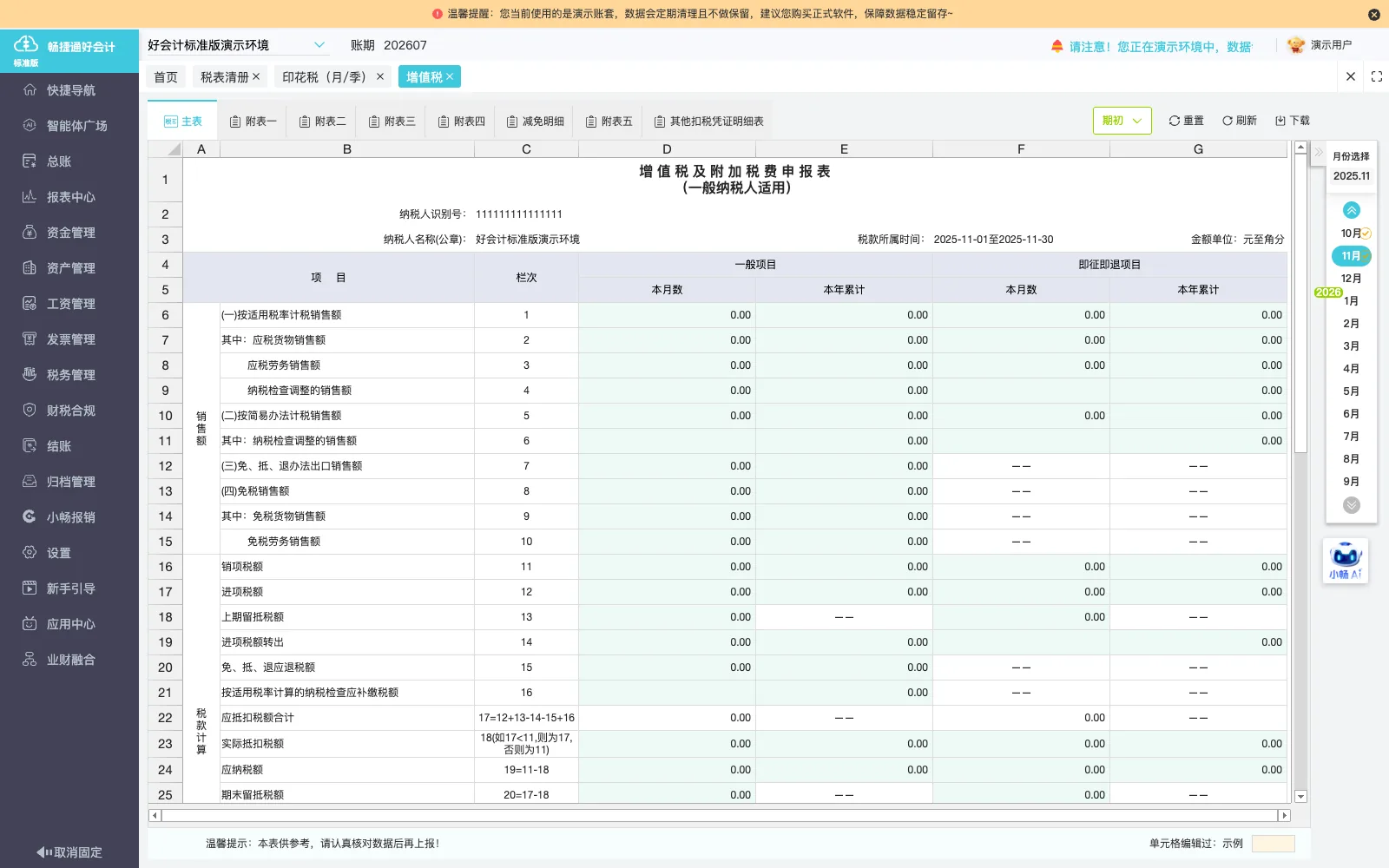Click the 下载 button

pyautogui.click(x=1292, y=121)
